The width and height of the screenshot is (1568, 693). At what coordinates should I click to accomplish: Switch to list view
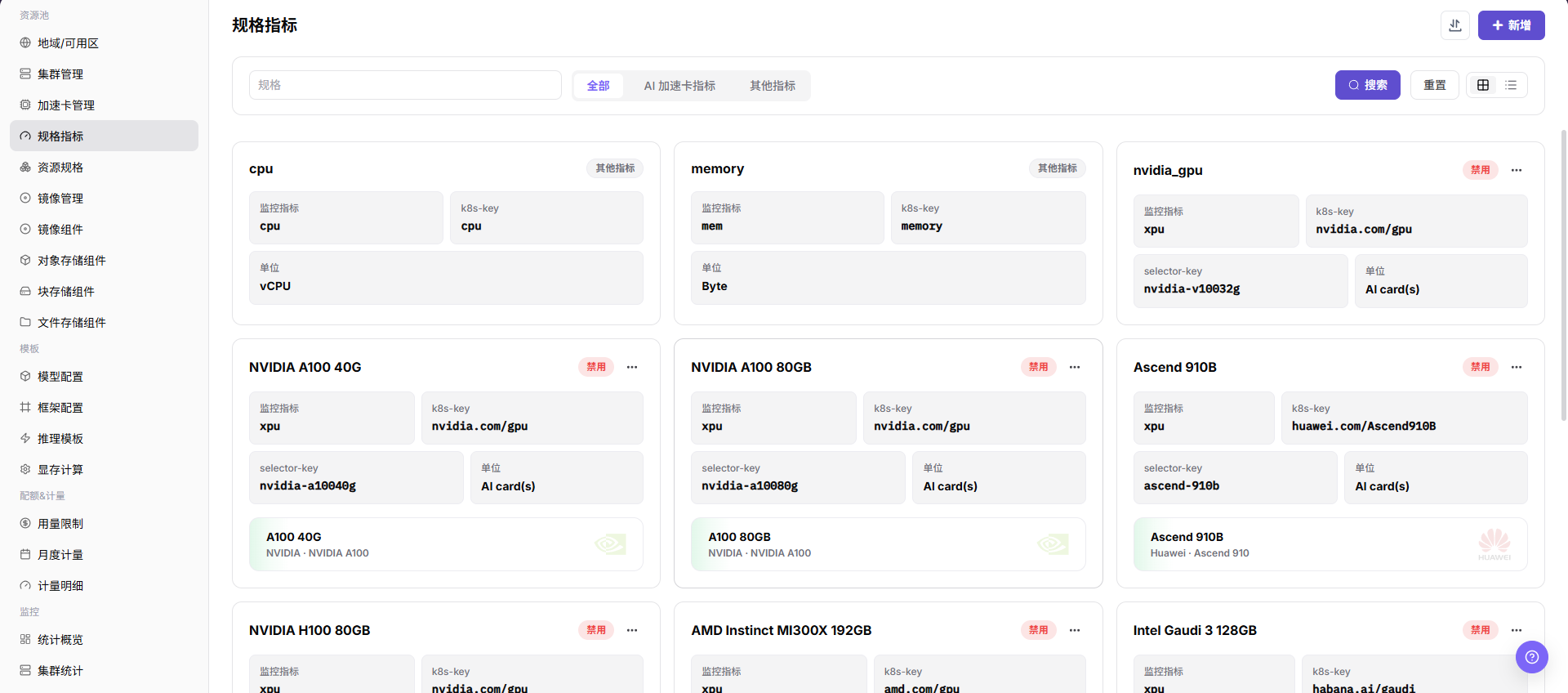tap(1511, 85)
